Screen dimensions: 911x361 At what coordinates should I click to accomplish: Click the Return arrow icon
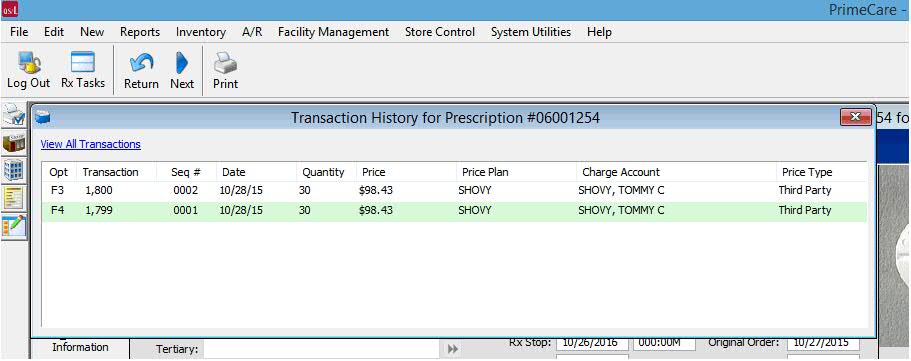coord(141,63)
